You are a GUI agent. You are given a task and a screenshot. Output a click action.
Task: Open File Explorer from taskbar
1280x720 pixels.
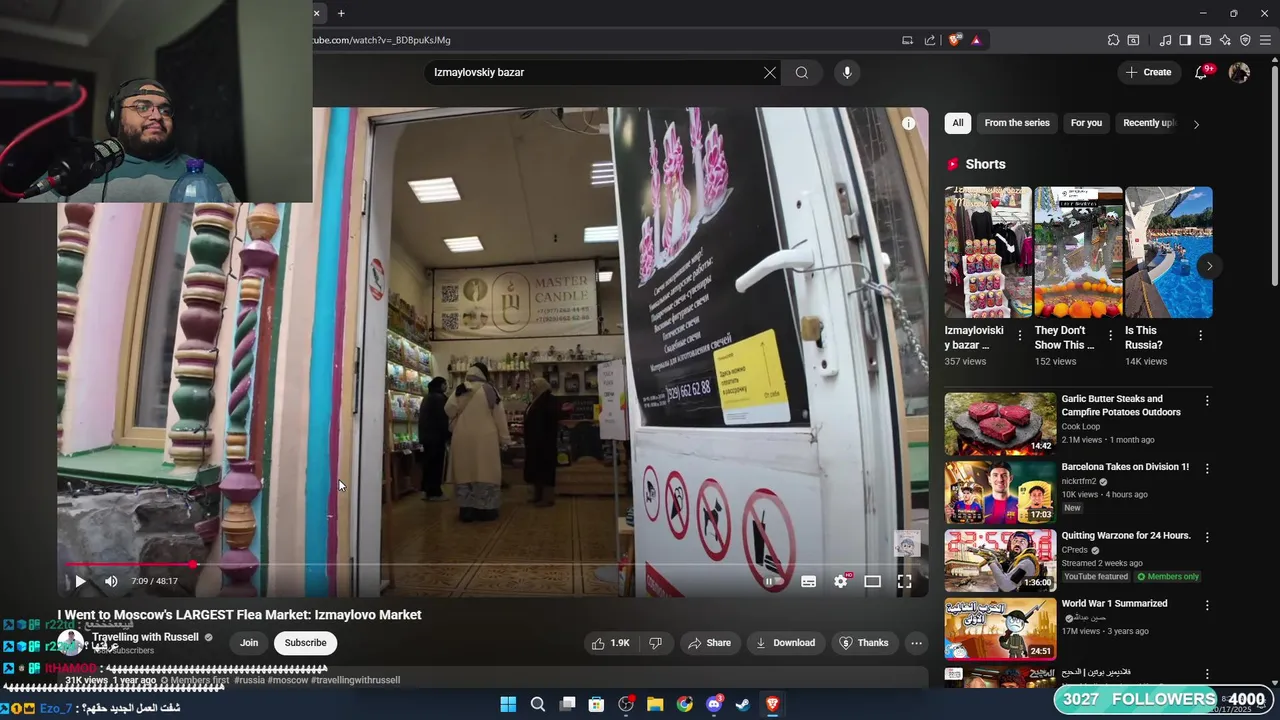coord(655,704)
